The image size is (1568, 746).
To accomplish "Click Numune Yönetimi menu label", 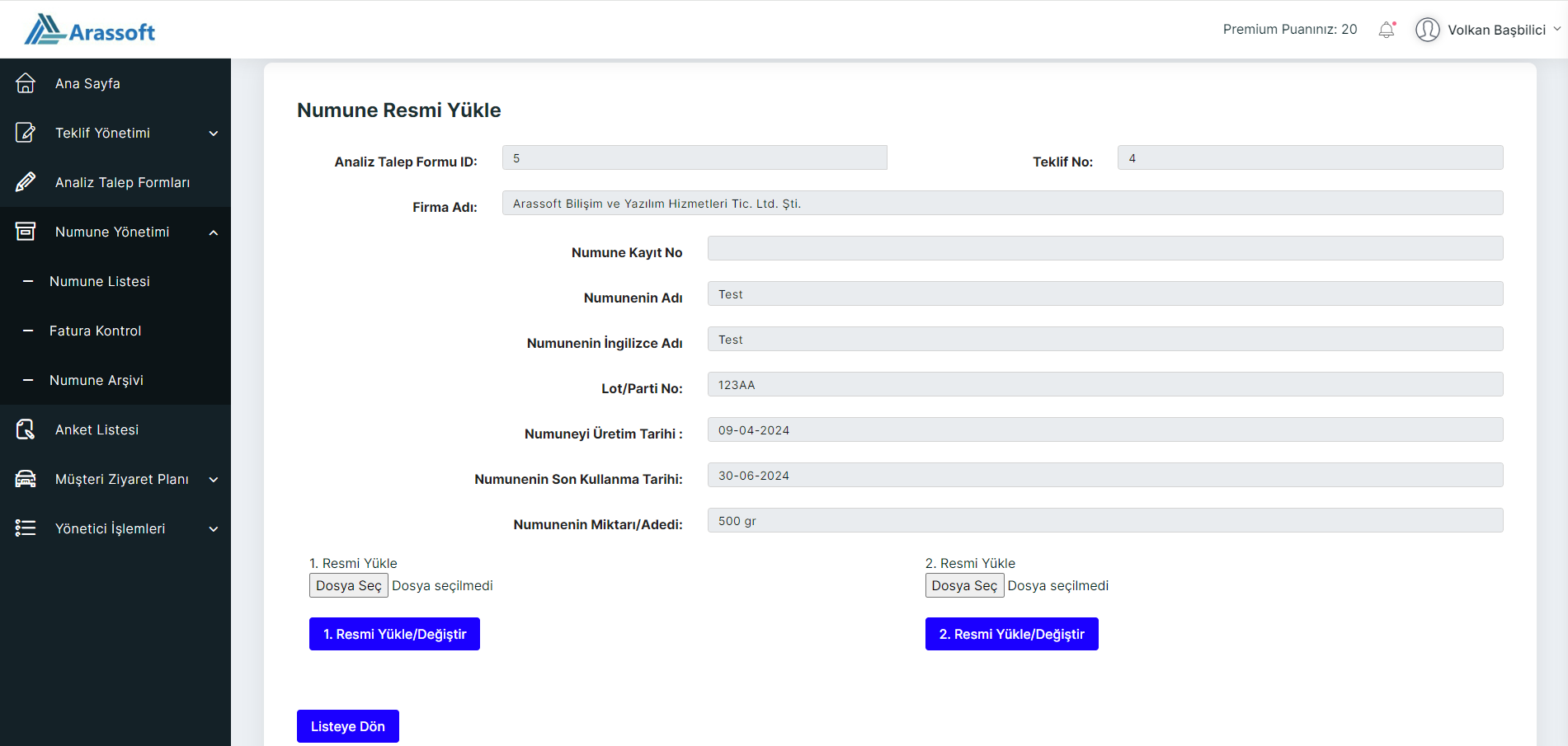I will (112, 232).
